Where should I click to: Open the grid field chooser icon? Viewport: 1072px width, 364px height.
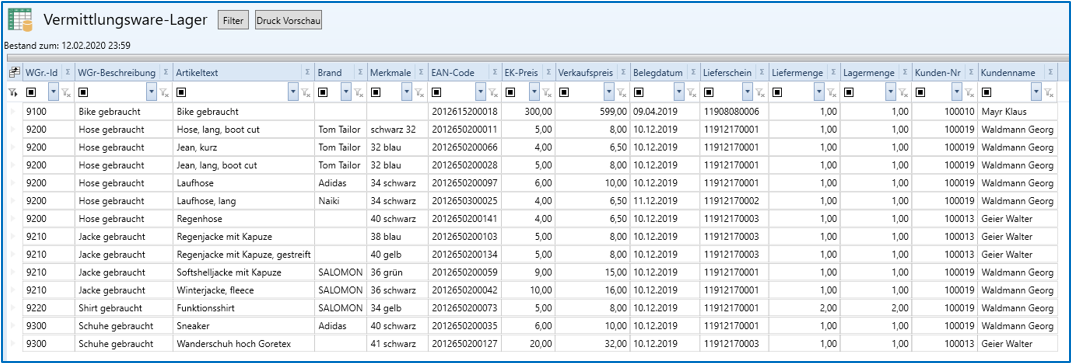tap(13, 73)
